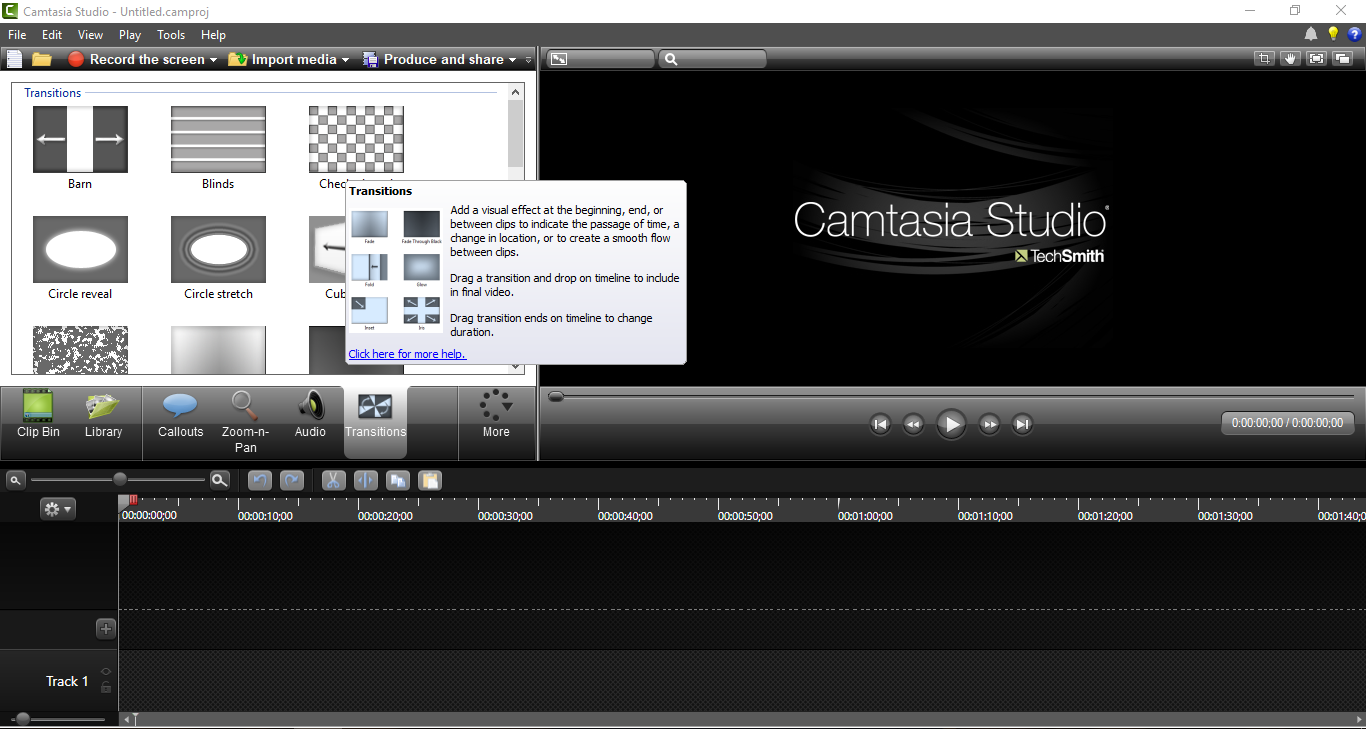Viewport: 1367px width, 729px height.
Task: Expand the Import media dropdown arrow
Action: point(345,60)
